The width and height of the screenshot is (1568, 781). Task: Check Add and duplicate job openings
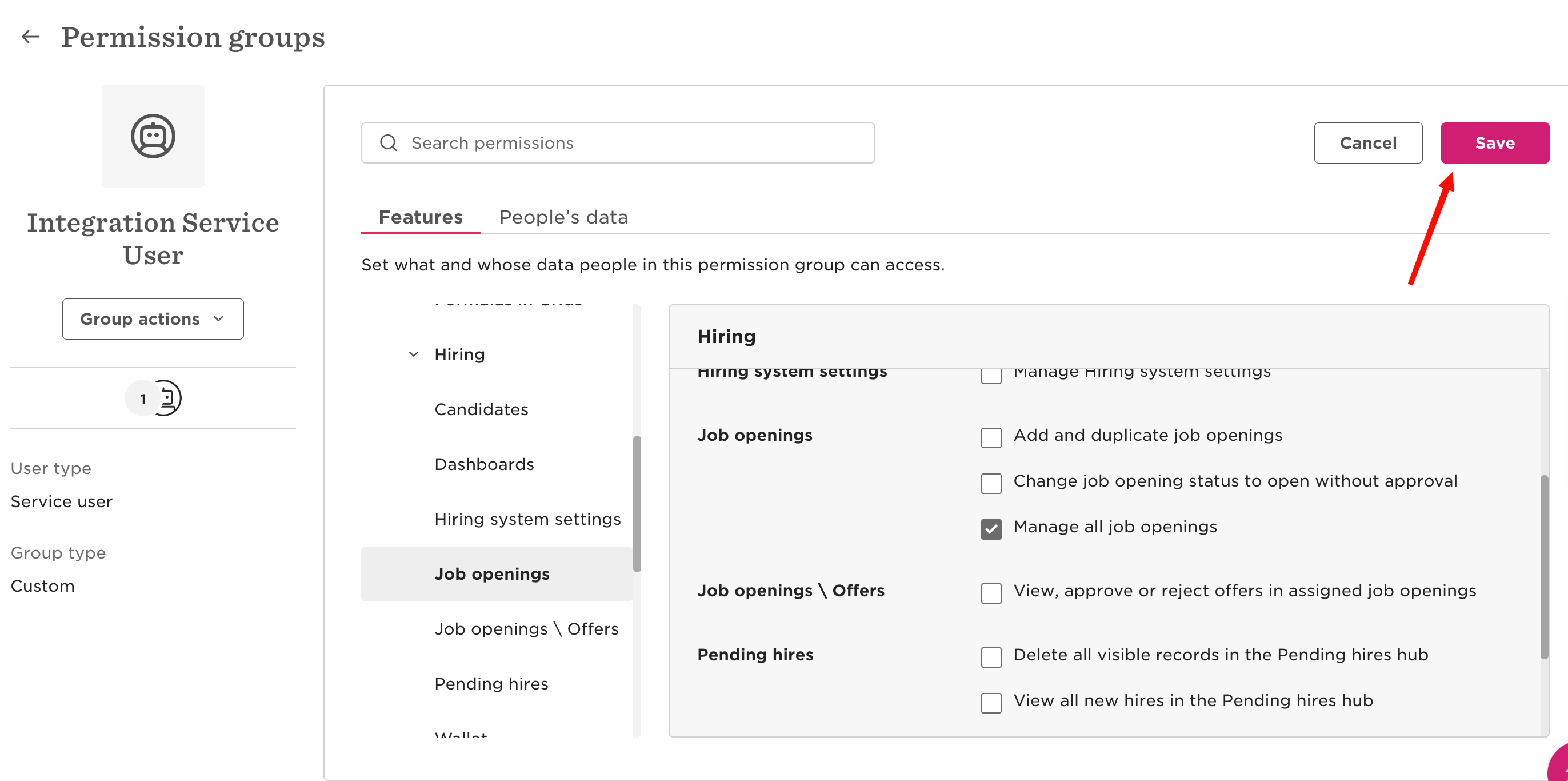coord(991,437)
